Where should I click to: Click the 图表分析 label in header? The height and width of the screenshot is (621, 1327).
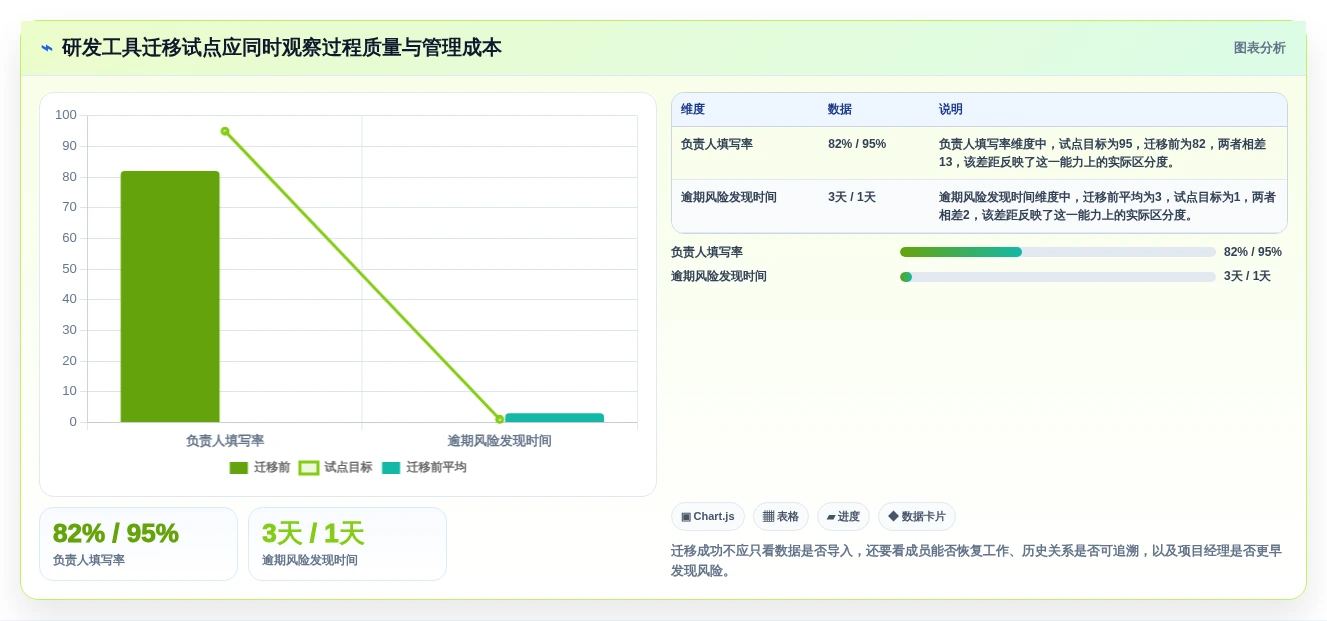[1259, 48]
